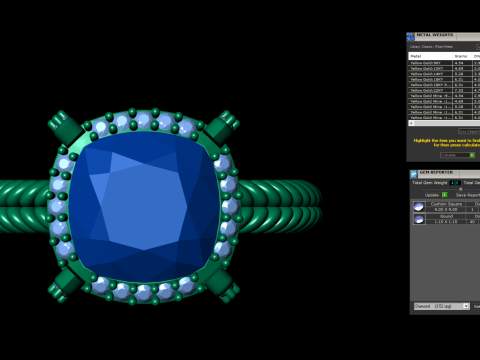
Task: Select the Cushion Square gem thumbnail
Action: pos(419,207)
